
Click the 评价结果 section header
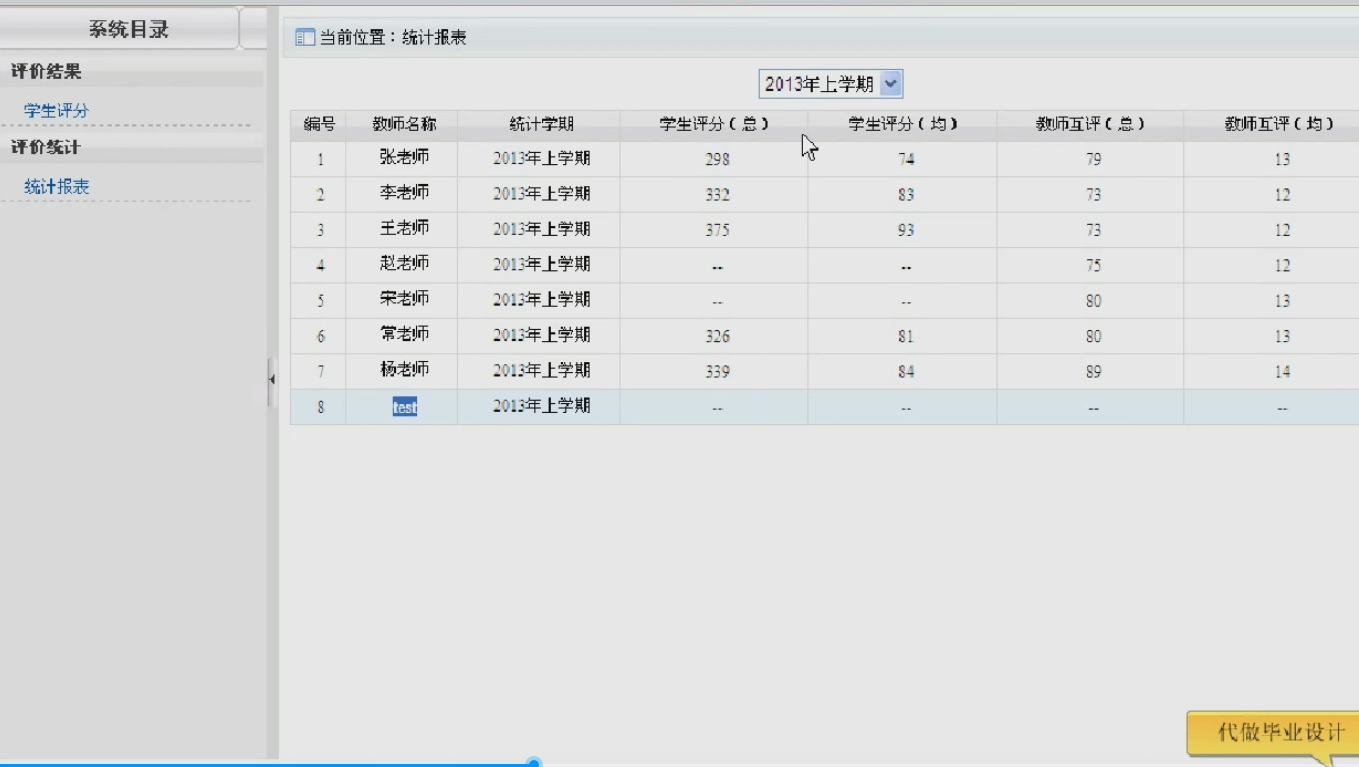(x=46, y=72)
